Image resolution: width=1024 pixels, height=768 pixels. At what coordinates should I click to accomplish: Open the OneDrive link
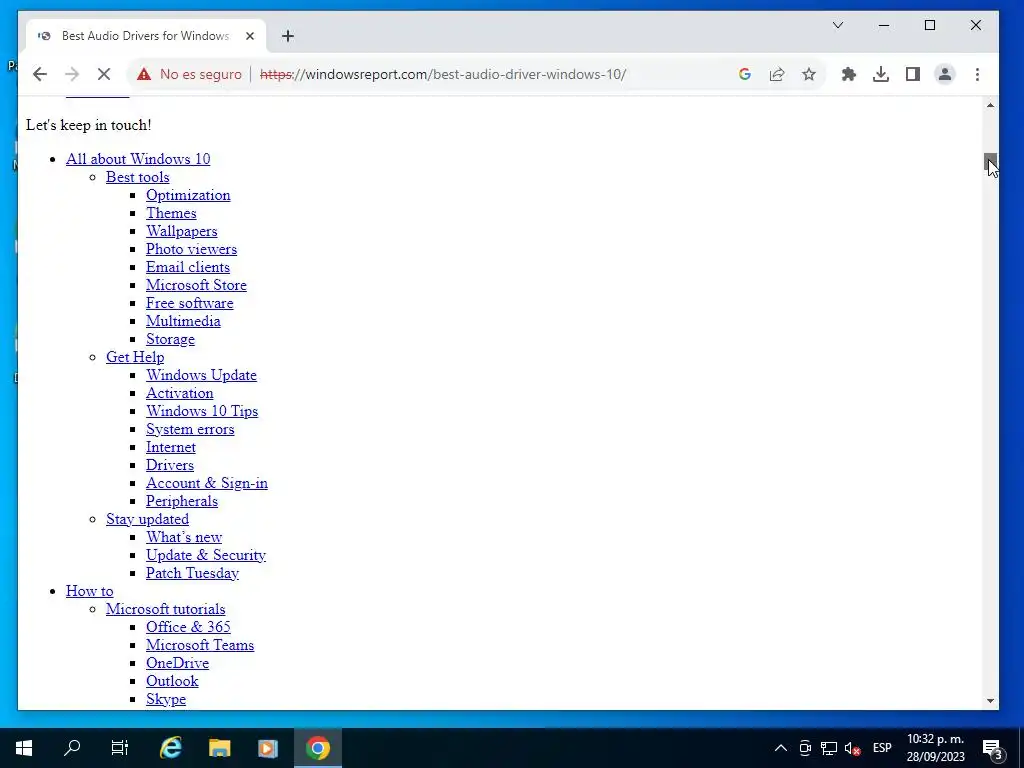(x=178, y=663)
